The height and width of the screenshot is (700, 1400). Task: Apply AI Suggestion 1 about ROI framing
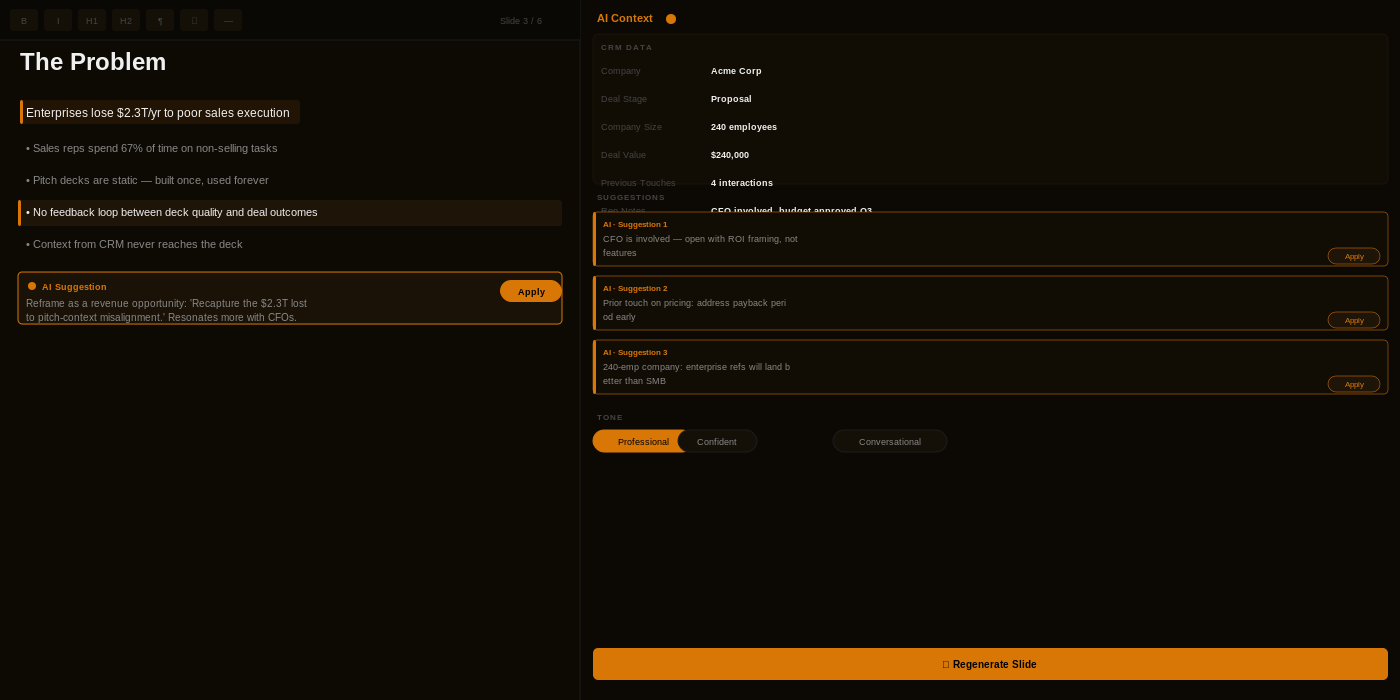[x=1354, y=256]
